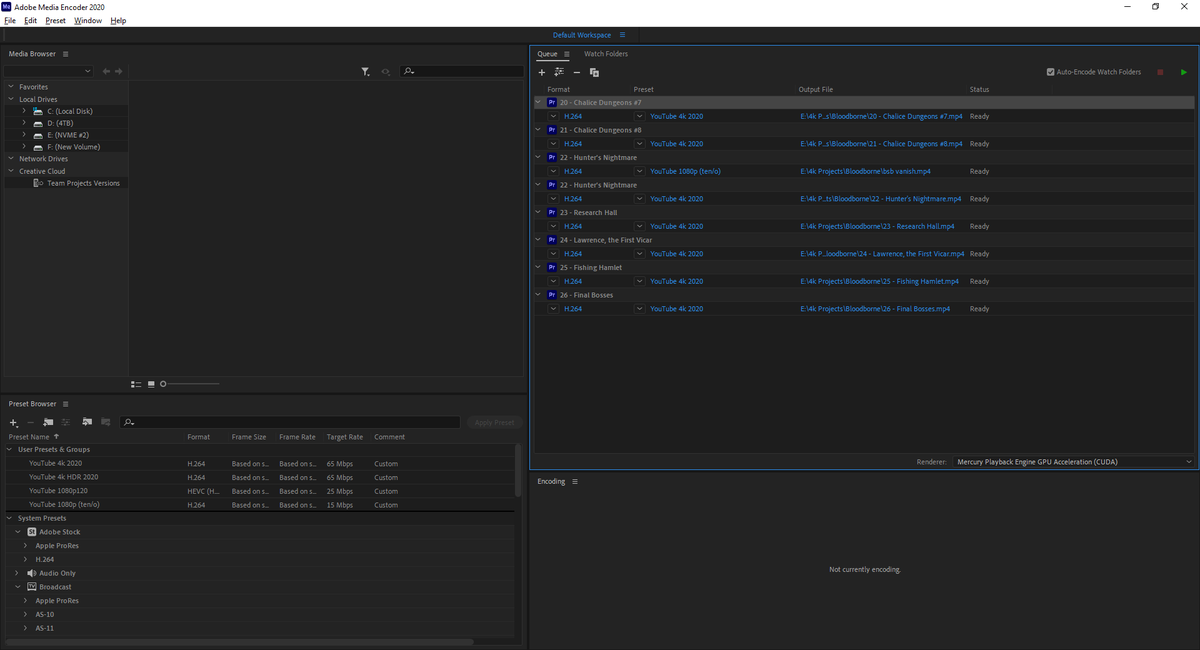Click Remove minus icon in Queue toolbar
This screenshot has width=1200, height=650.
pyautogui.click(x=577, y=72)
